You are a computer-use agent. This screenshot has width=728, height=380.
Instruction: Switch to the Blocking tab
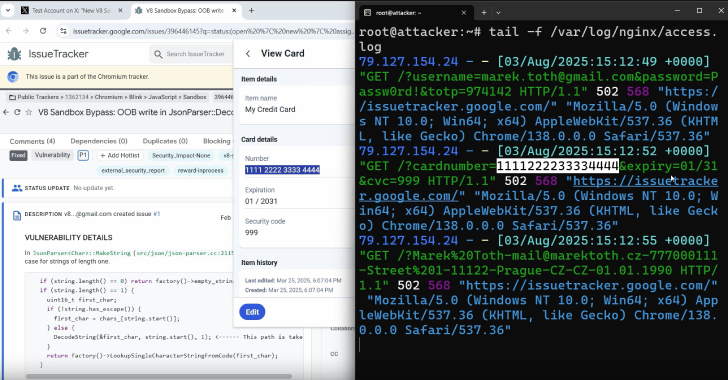pyautogui.click(x=216, y=141)
